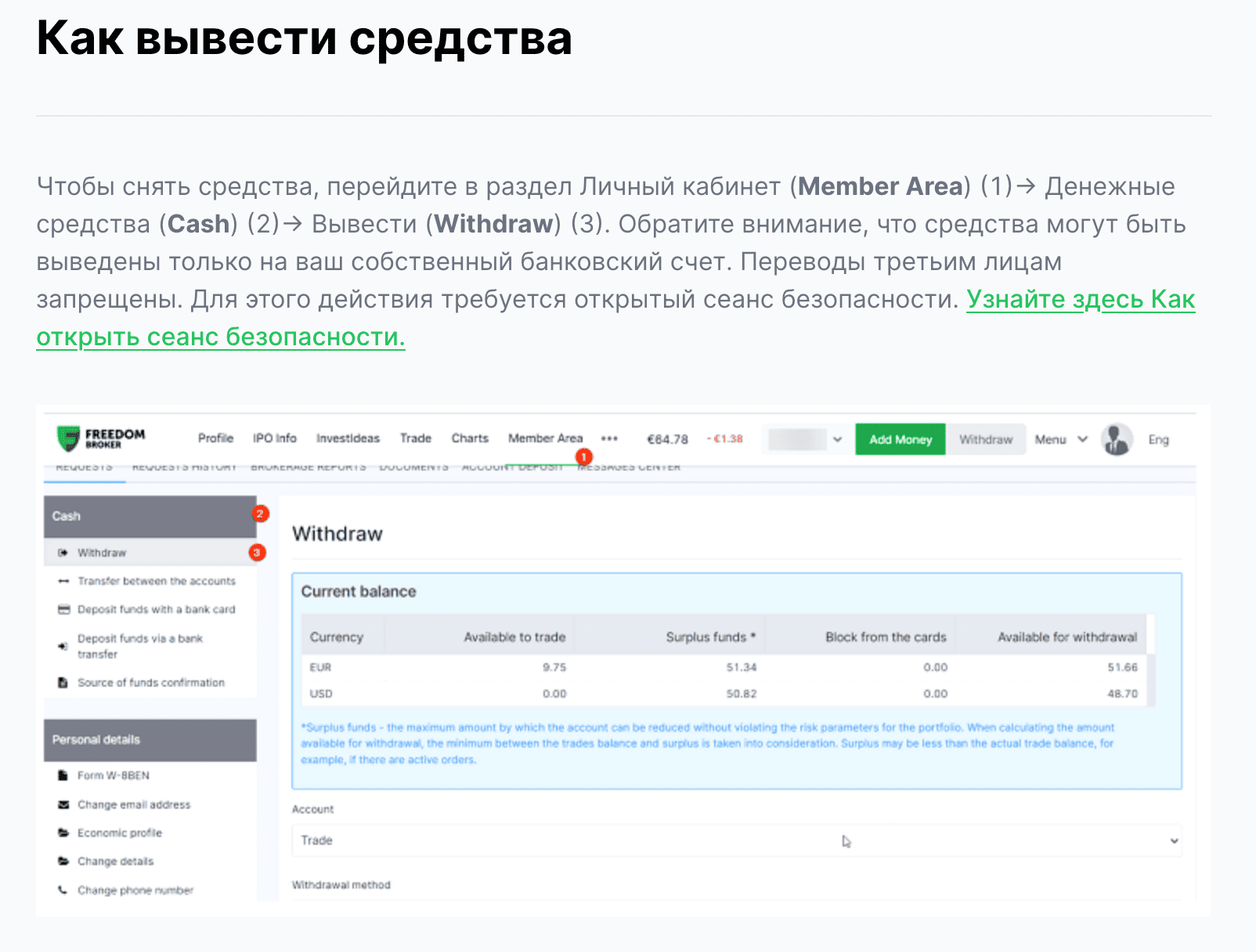Open Form W-8BEN entry
This screenshot has height=952, width=1256.
point(114,776)
